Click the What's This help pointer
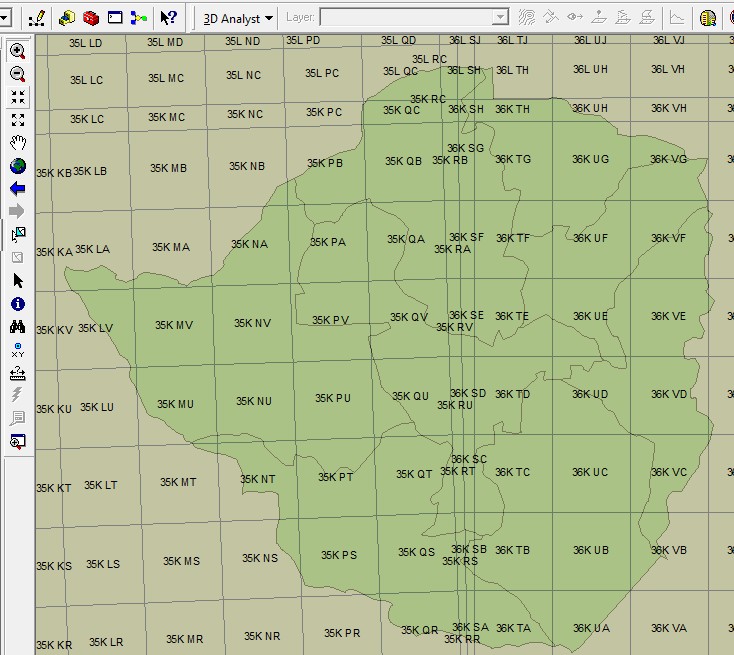 pyautogui.click(x=168, y=18)
